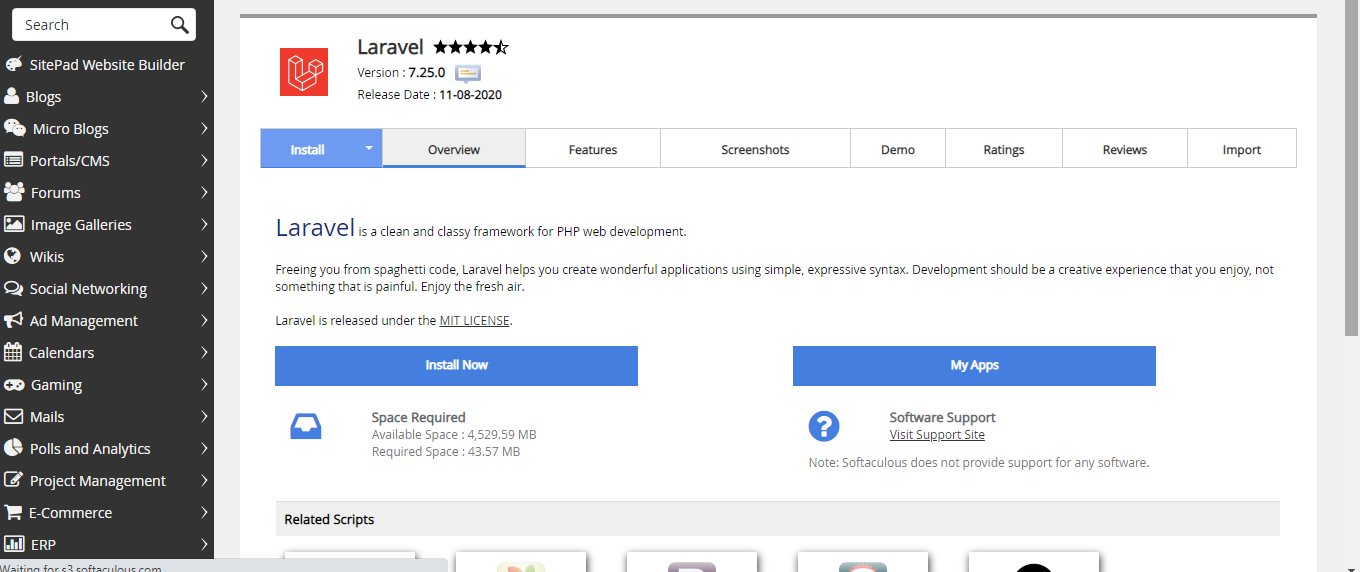
Task: Switch to the Overview tab
Action: 454,149
